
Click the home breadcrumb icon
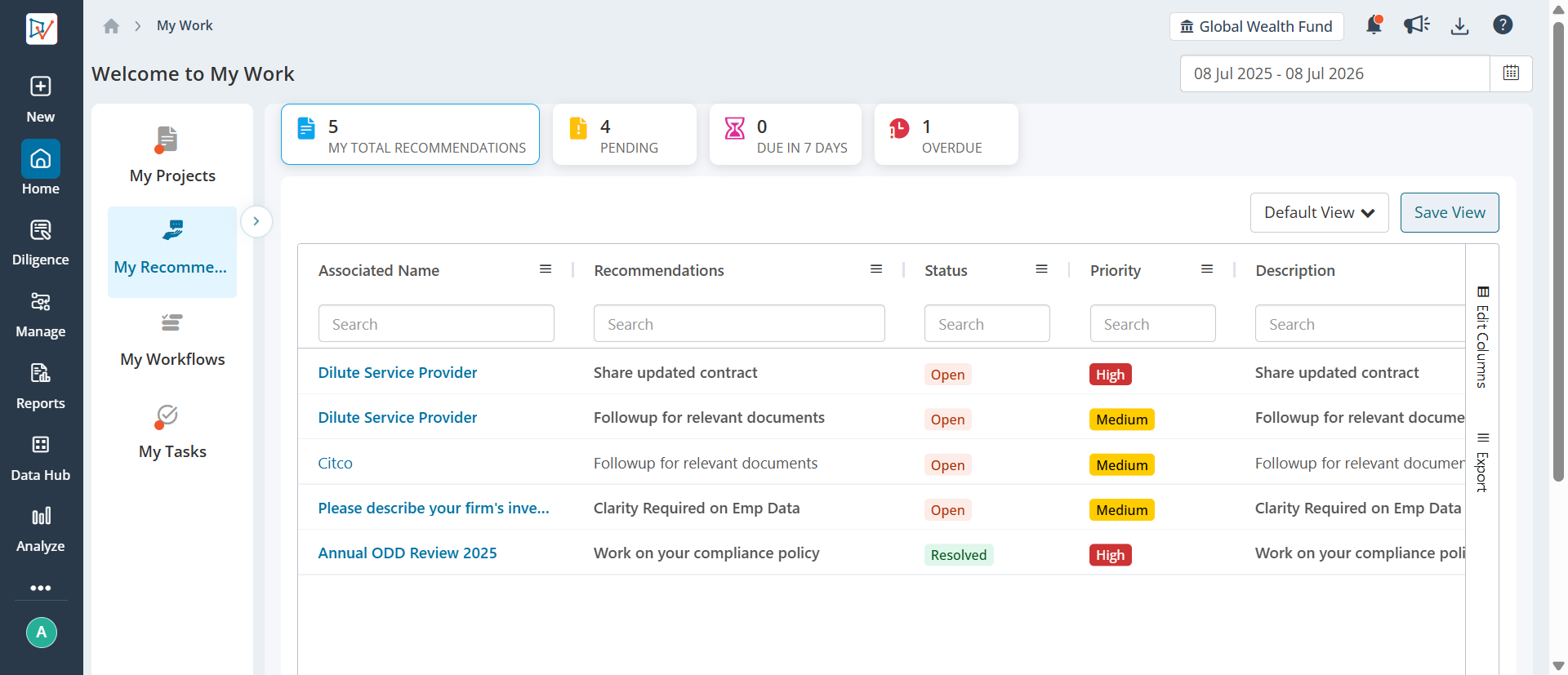point(111,26)
